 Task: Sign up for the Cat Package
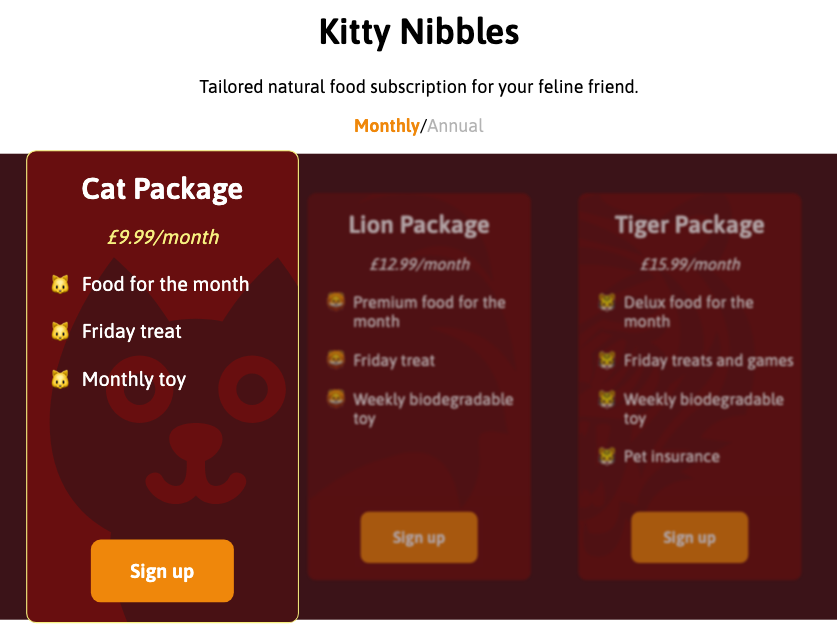[162, 571]
